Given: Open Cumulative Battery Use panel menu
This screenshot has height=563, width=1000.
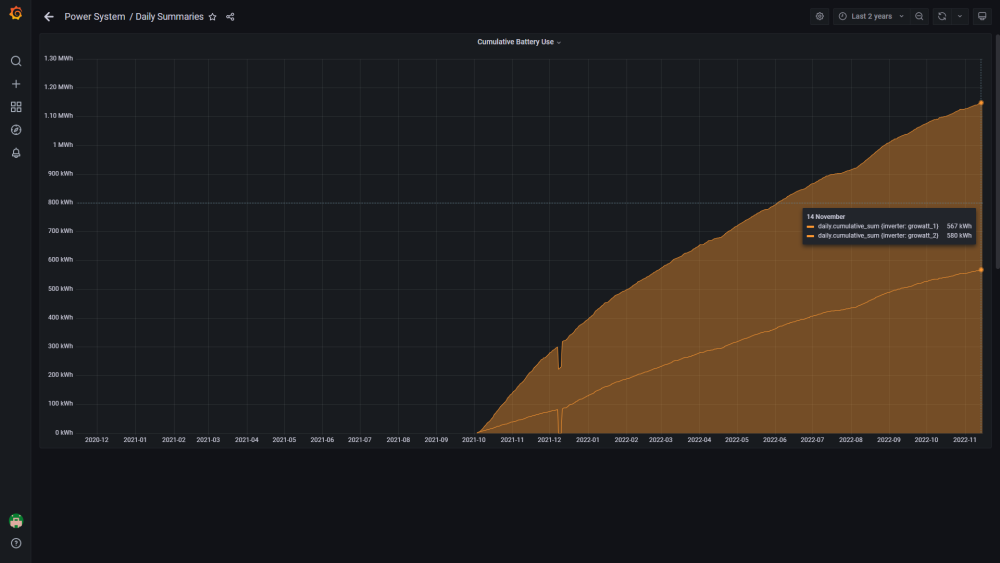Looking at the screenshot, I should coord(519,42).
